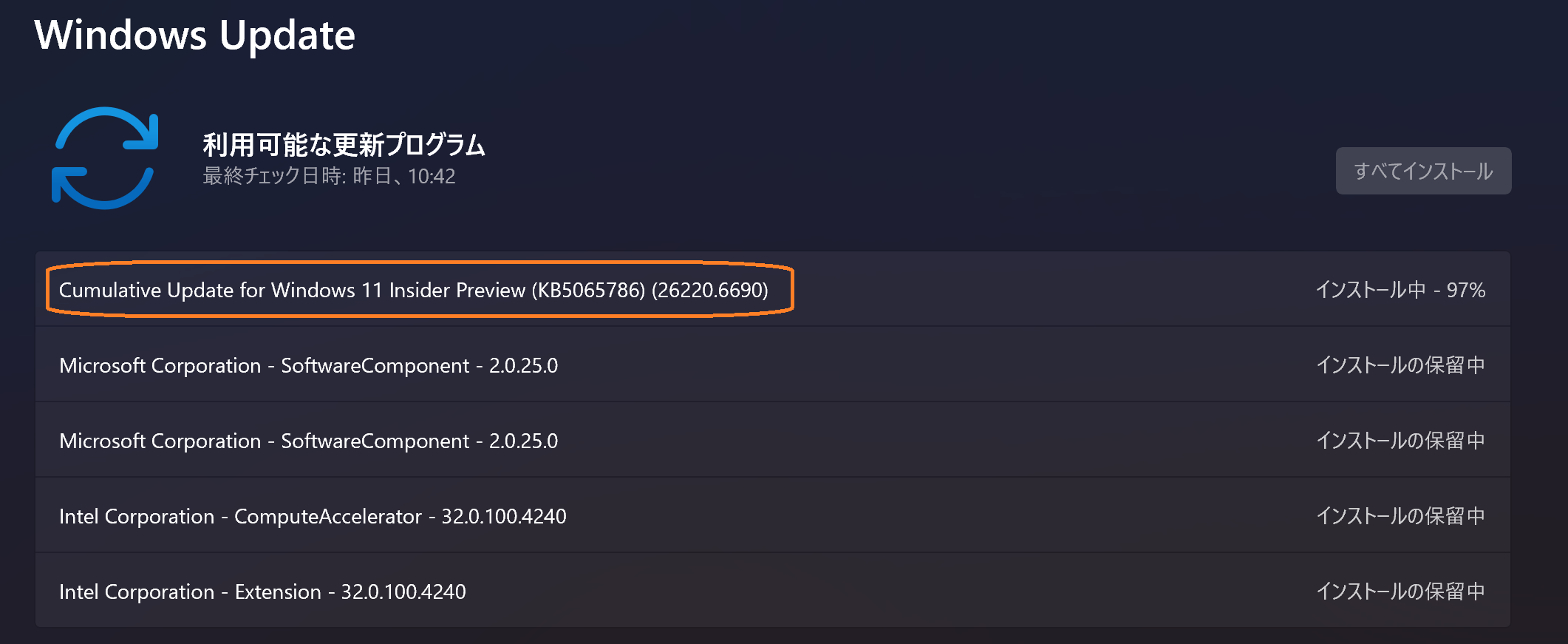
Task: Click the 32.0.100.4240 version in the Extension row
Action: pyautogui.click(x=403, y=592)
